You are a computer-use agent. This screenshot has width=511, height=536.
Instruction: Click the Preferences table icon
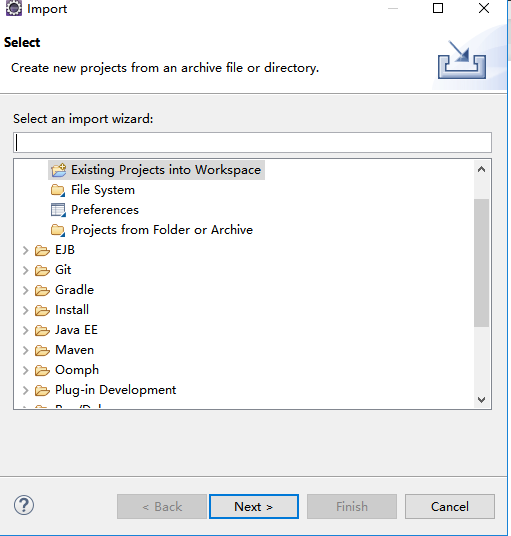pyautogui.click(x=58, y=210)
